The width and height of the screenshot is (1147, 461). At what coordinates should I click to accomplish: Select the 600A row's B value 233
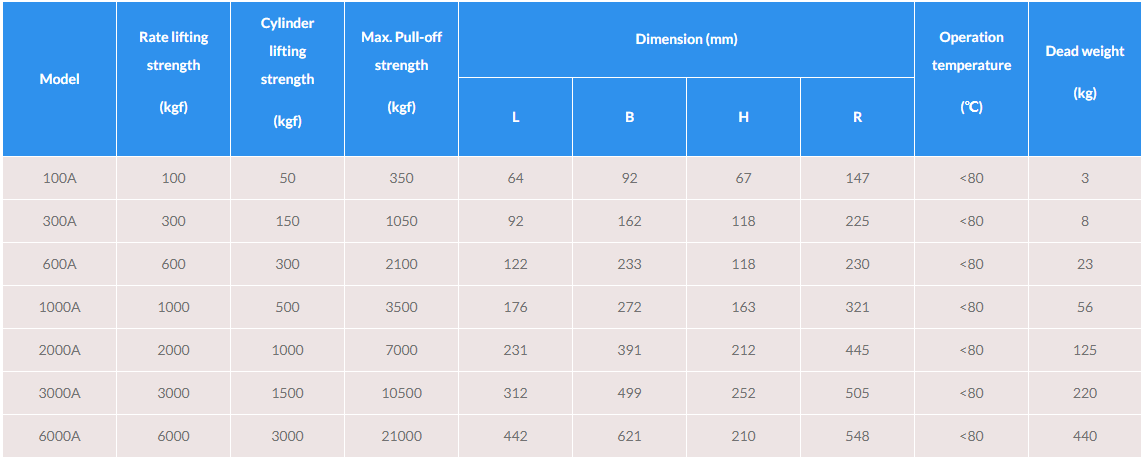click(x=630, y=264)
